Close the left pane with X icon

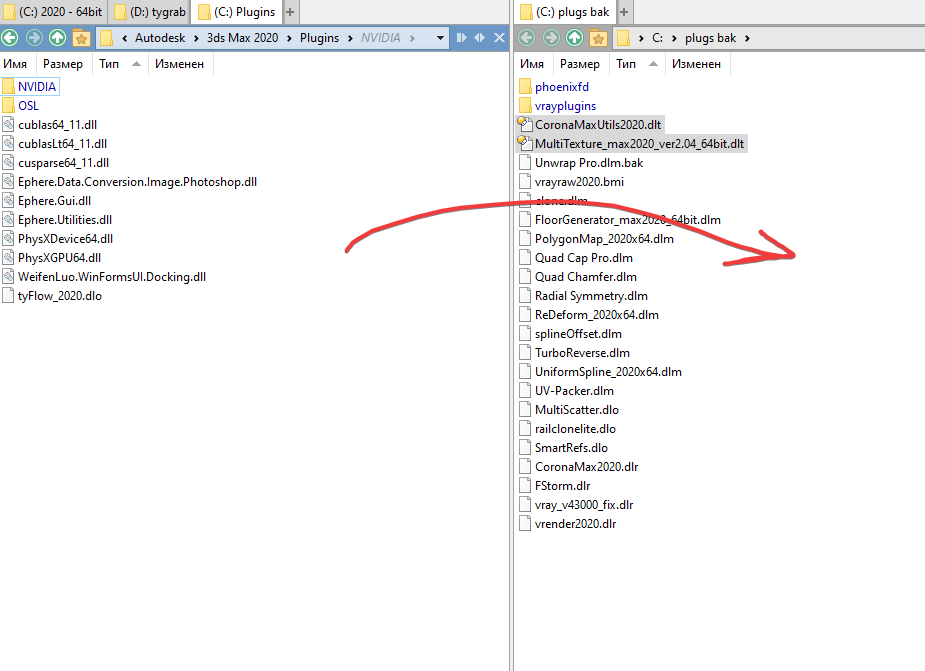pos(499,38)
